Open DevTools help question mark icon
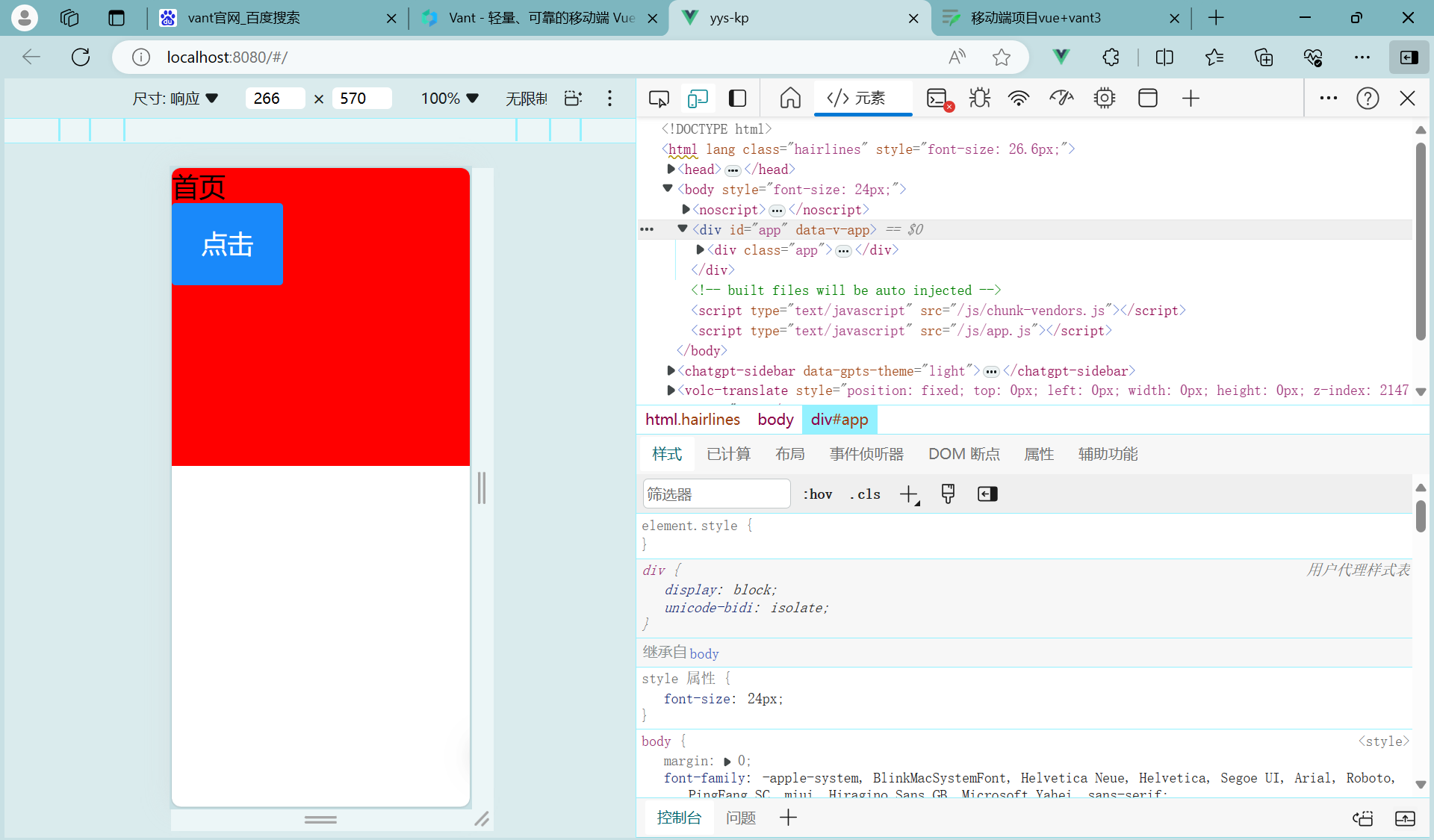Image resolution: width=1434 pixels, height=840 pixels. (1368, 98)
